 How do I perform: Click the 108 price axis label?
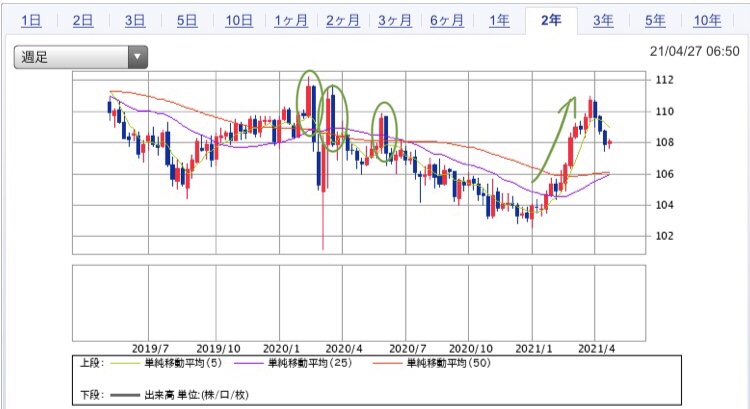[x=664, y=143]
